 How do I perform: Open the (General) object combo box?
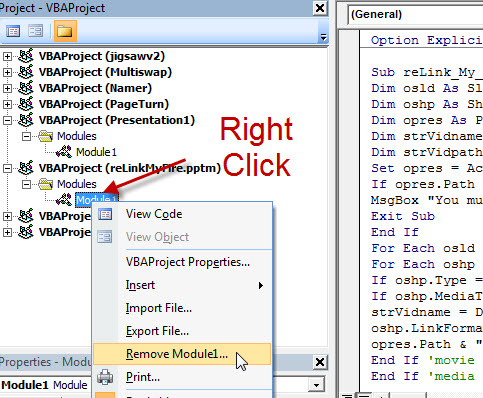(416, 15)
